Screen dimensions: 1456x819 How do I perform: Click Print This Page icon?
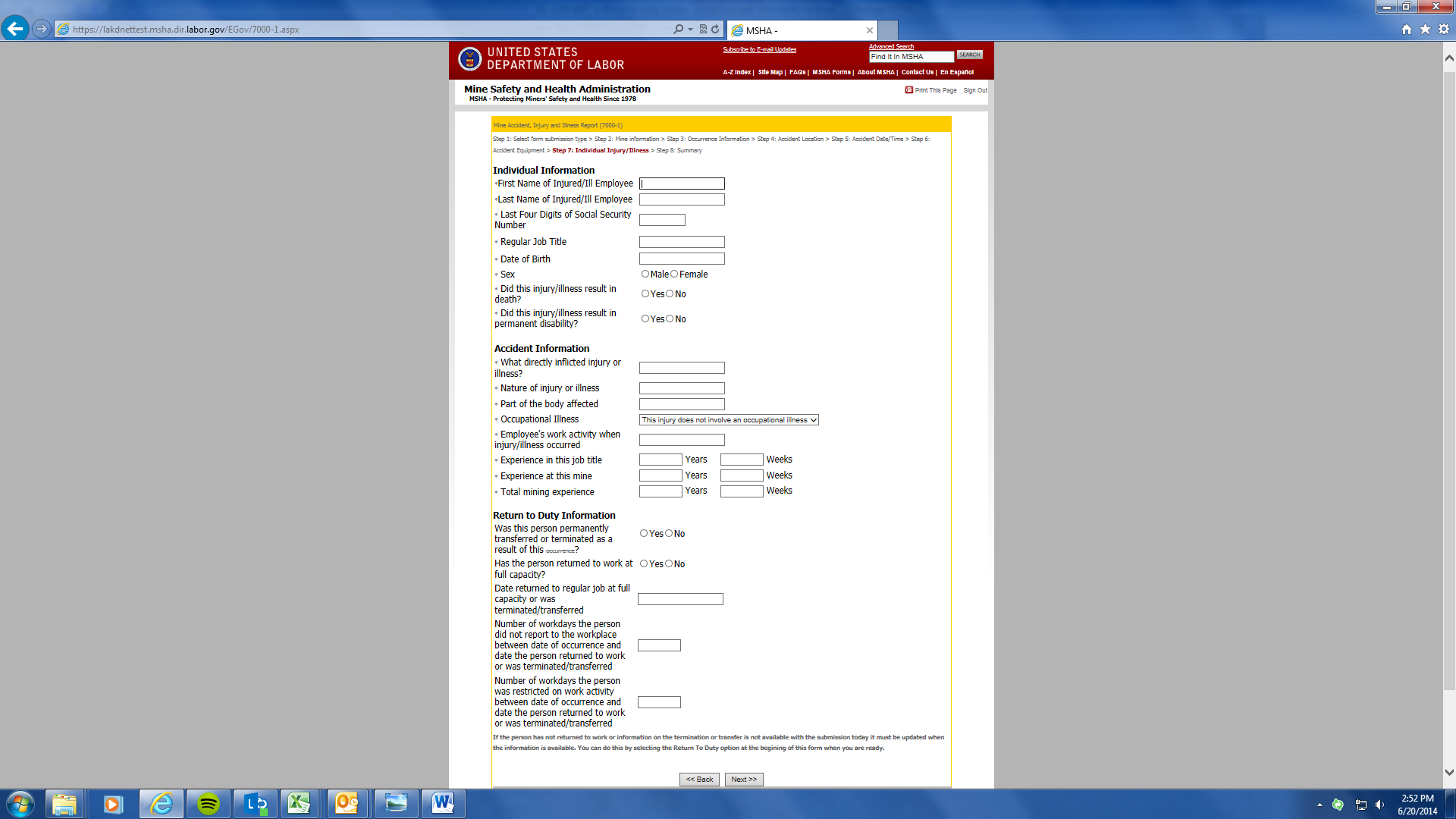[908, 89]
